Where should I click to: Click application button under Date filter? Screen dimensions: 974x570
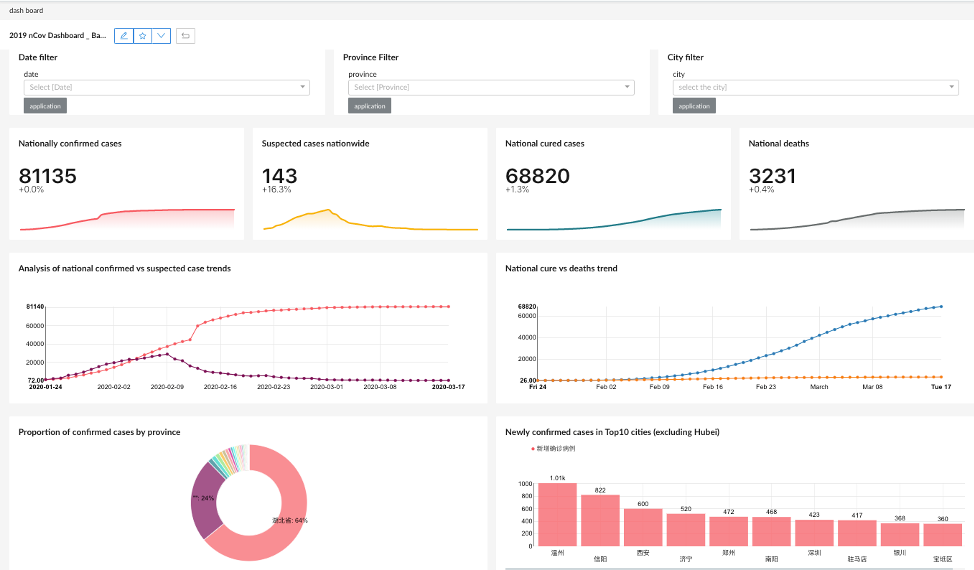(x=45, y=106)
